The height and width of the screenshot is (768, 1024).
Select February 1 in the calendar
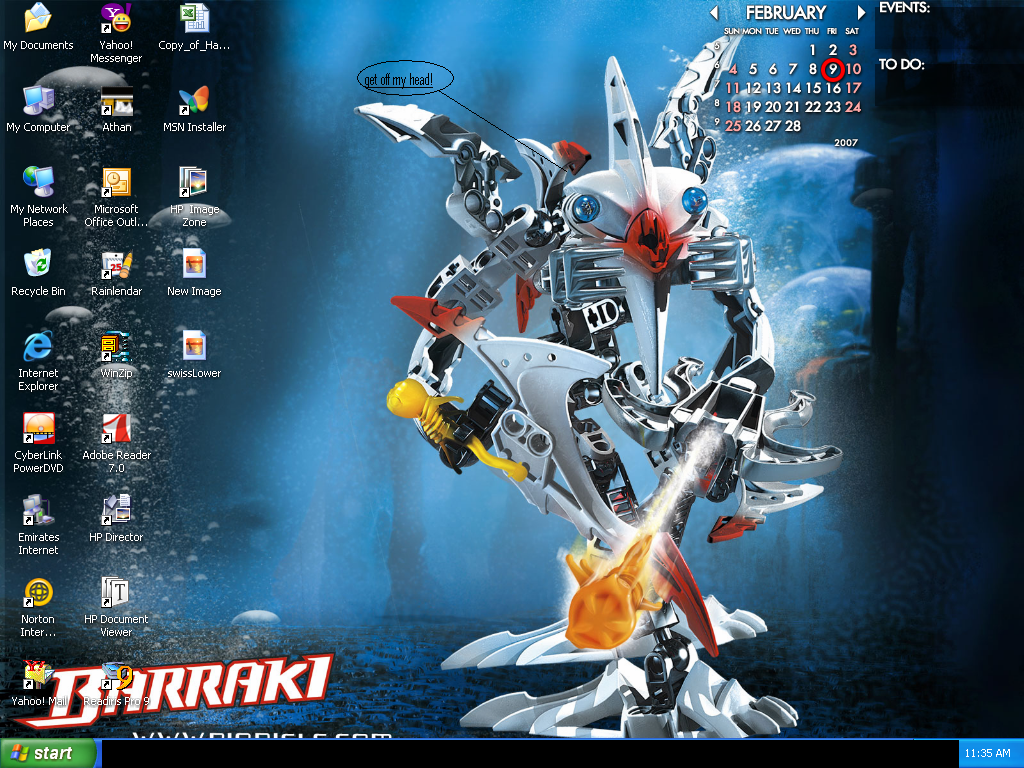pyautogui.click(x=812, y=50)
